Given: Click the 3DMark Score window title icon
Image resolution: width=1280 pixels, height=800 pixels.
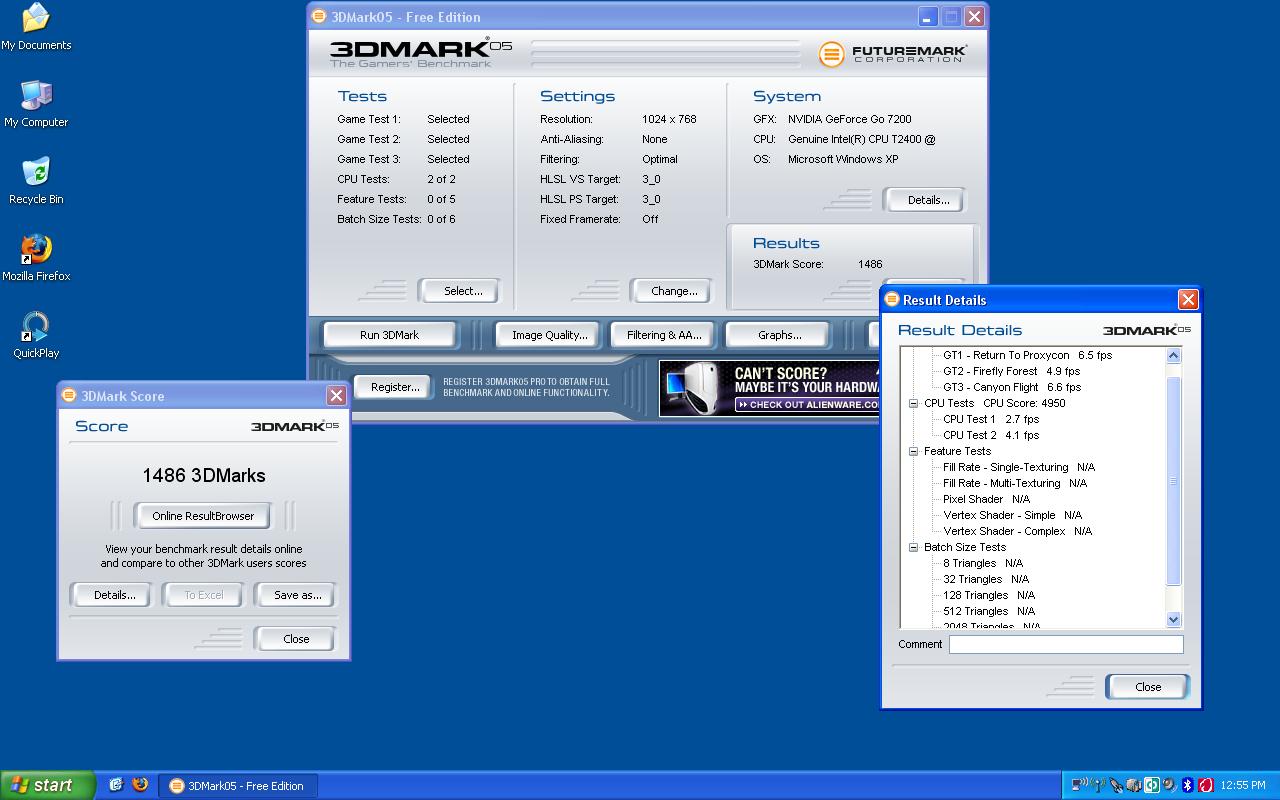Looking at the screenshot, I should point(69,395).
